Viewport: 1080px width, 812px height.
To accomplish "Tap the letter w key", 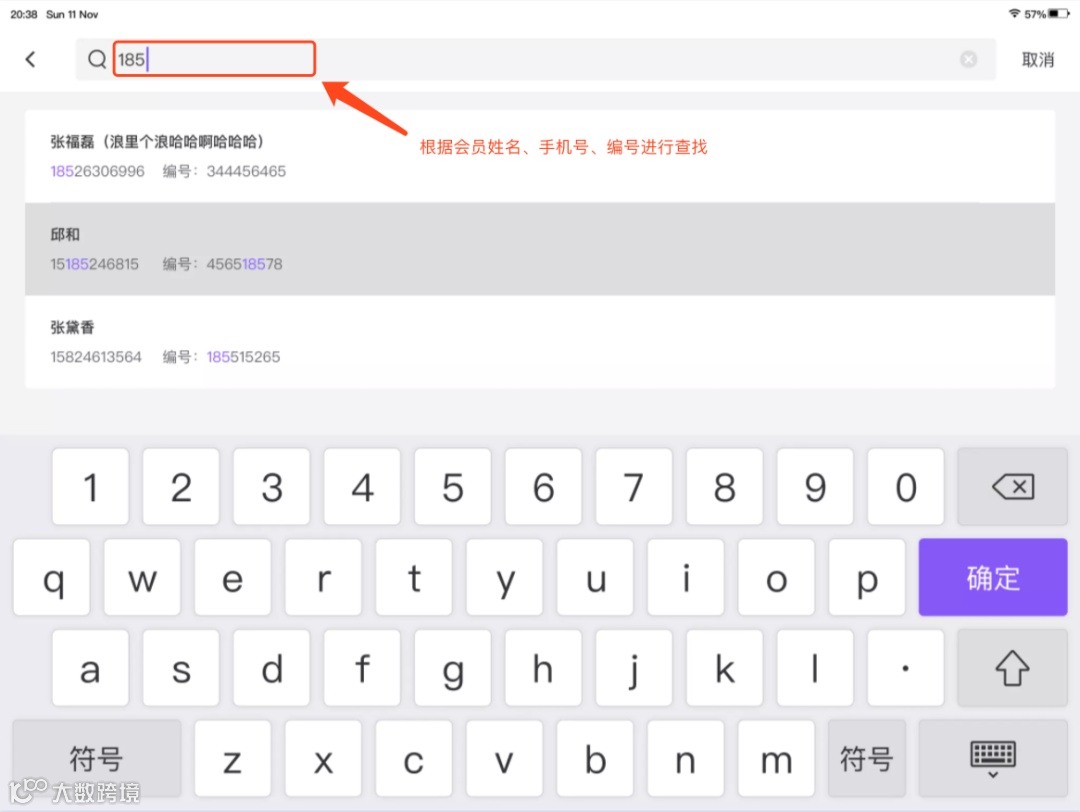I will [x=143, y=577].
